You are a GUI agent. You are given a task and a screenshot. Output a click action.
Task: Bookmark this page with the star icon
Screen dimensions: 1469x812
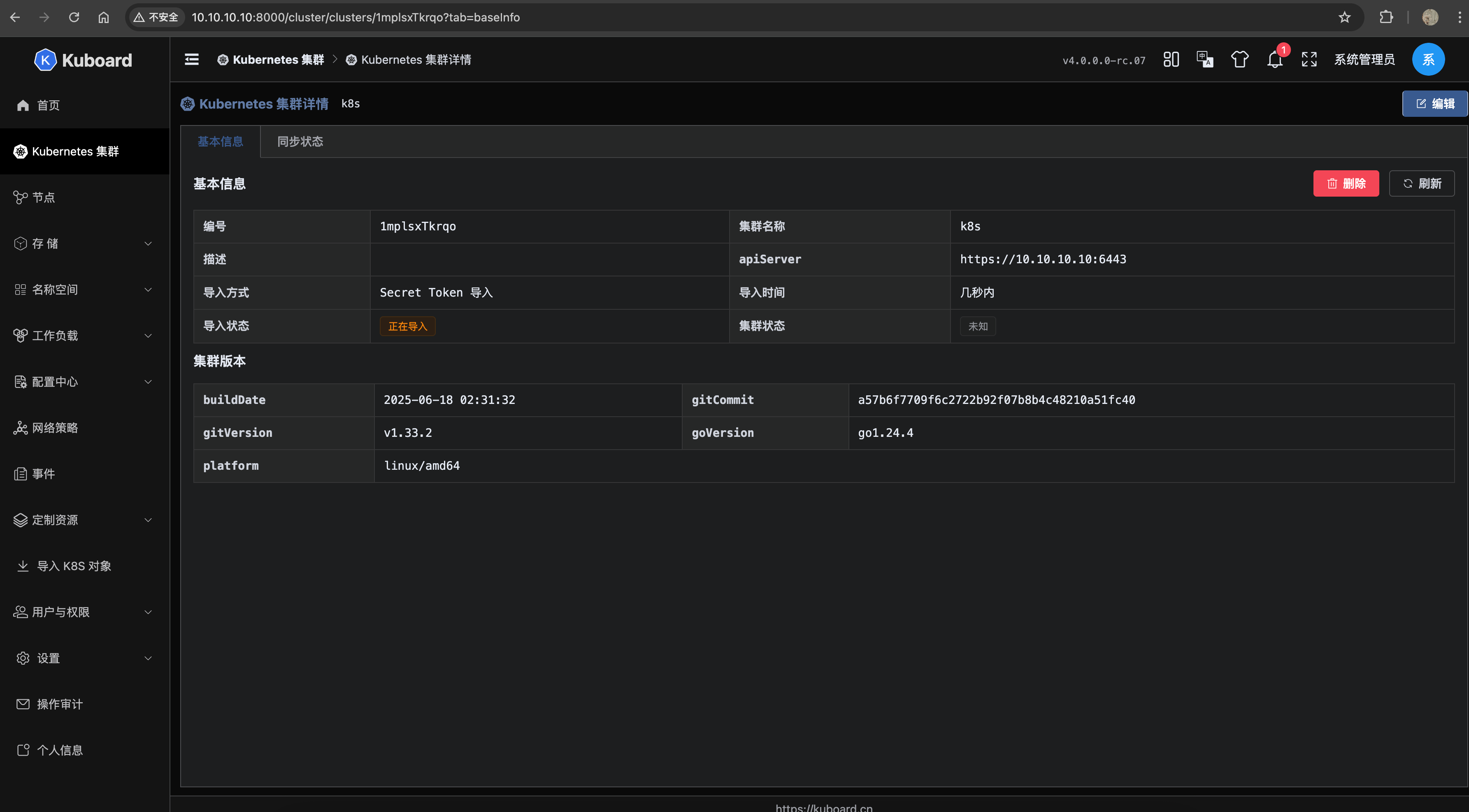coord(1344,17)
